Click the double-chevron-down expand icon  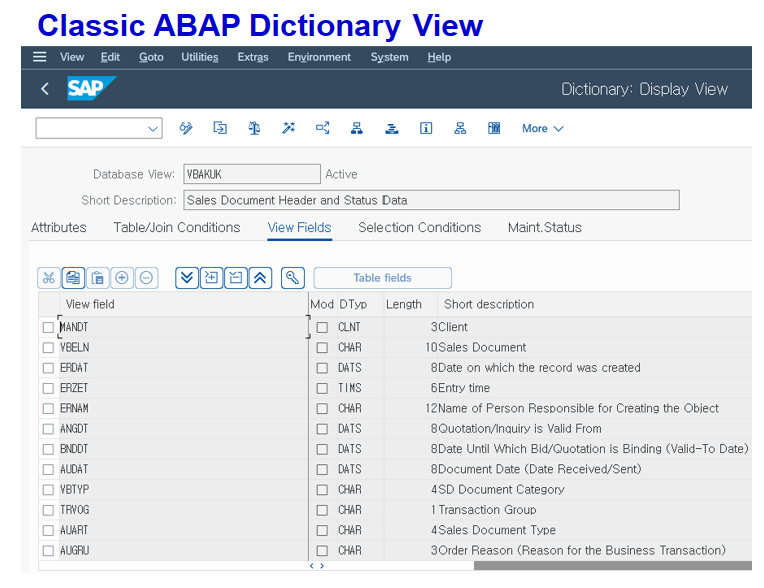click(187, 278)
